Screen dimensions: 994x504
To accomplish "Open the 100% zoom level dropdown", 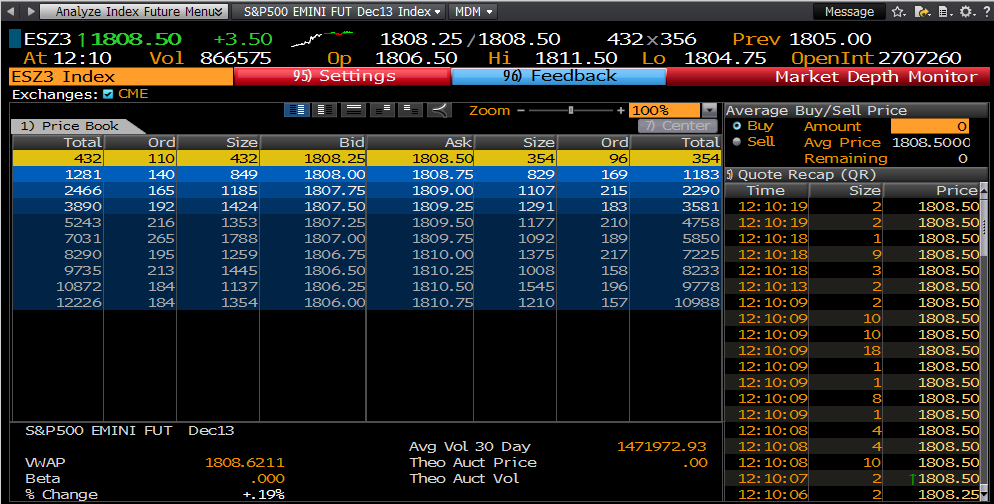I will (x=709, y=110).
